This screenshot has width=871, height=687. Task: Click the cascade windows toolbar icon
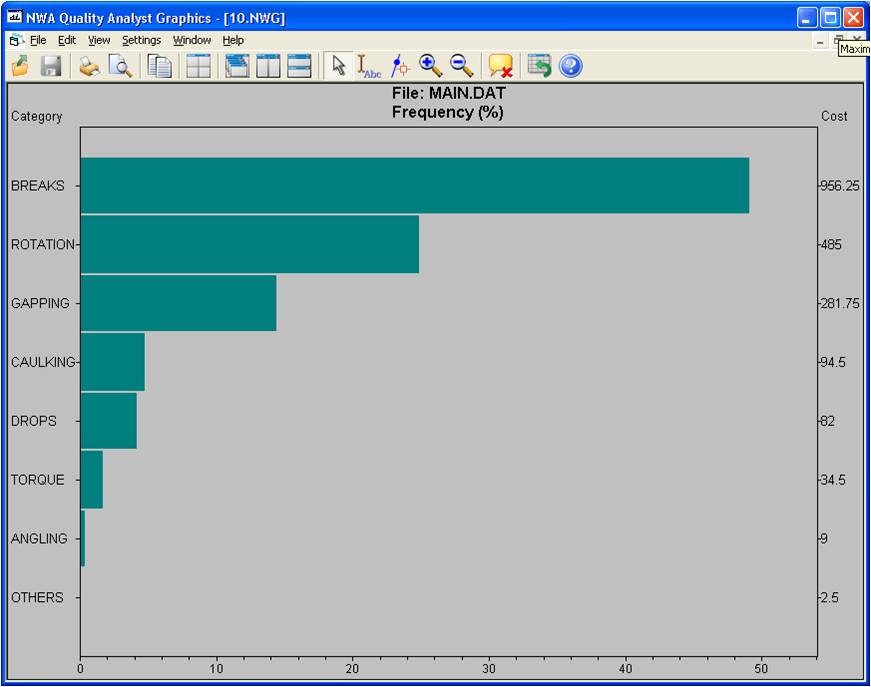click(x=237, y=66)
